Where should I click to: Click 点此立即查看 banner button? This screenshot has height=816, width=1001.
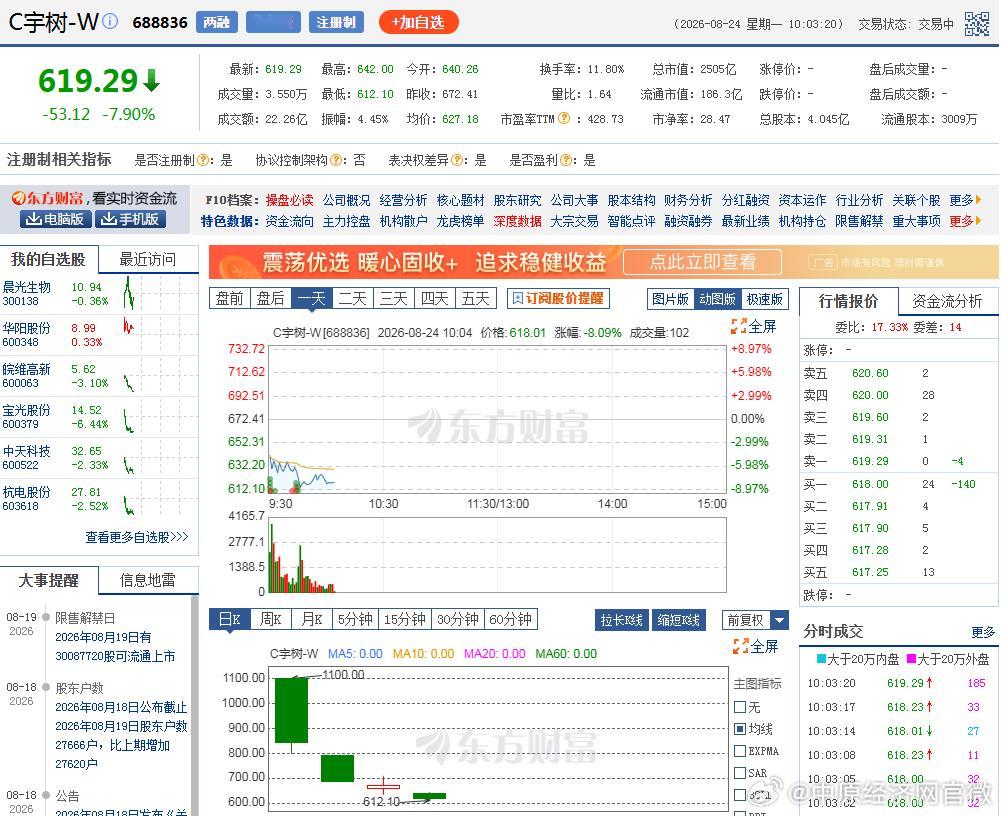pos(702,262)
